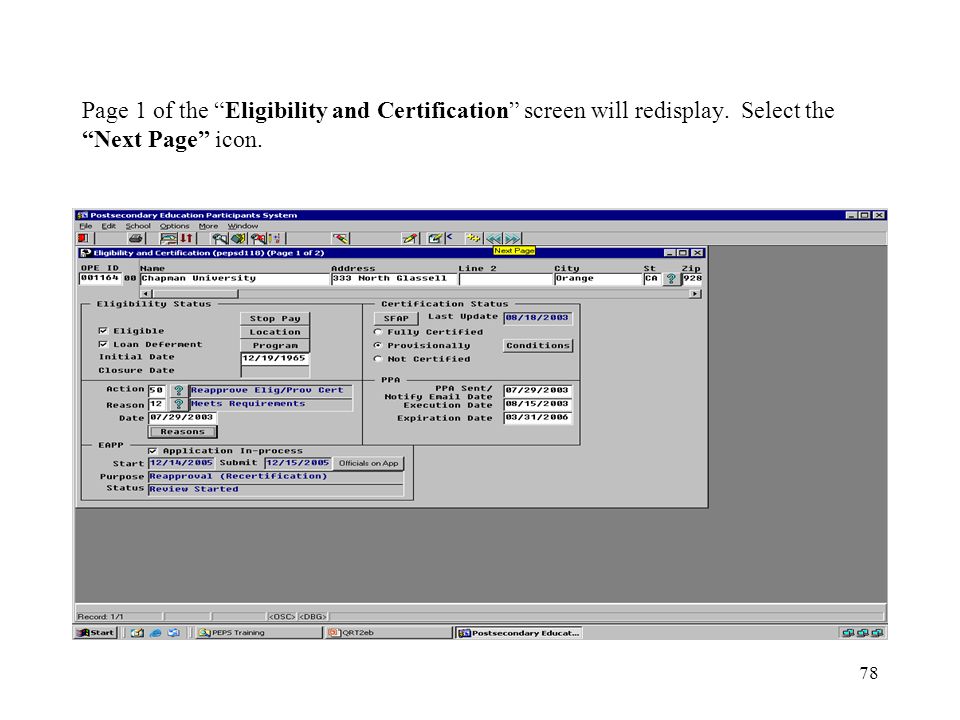Click the Name field Chapman University
The width and height of the screenshot is (960, 720).
[x=234, y=279]
